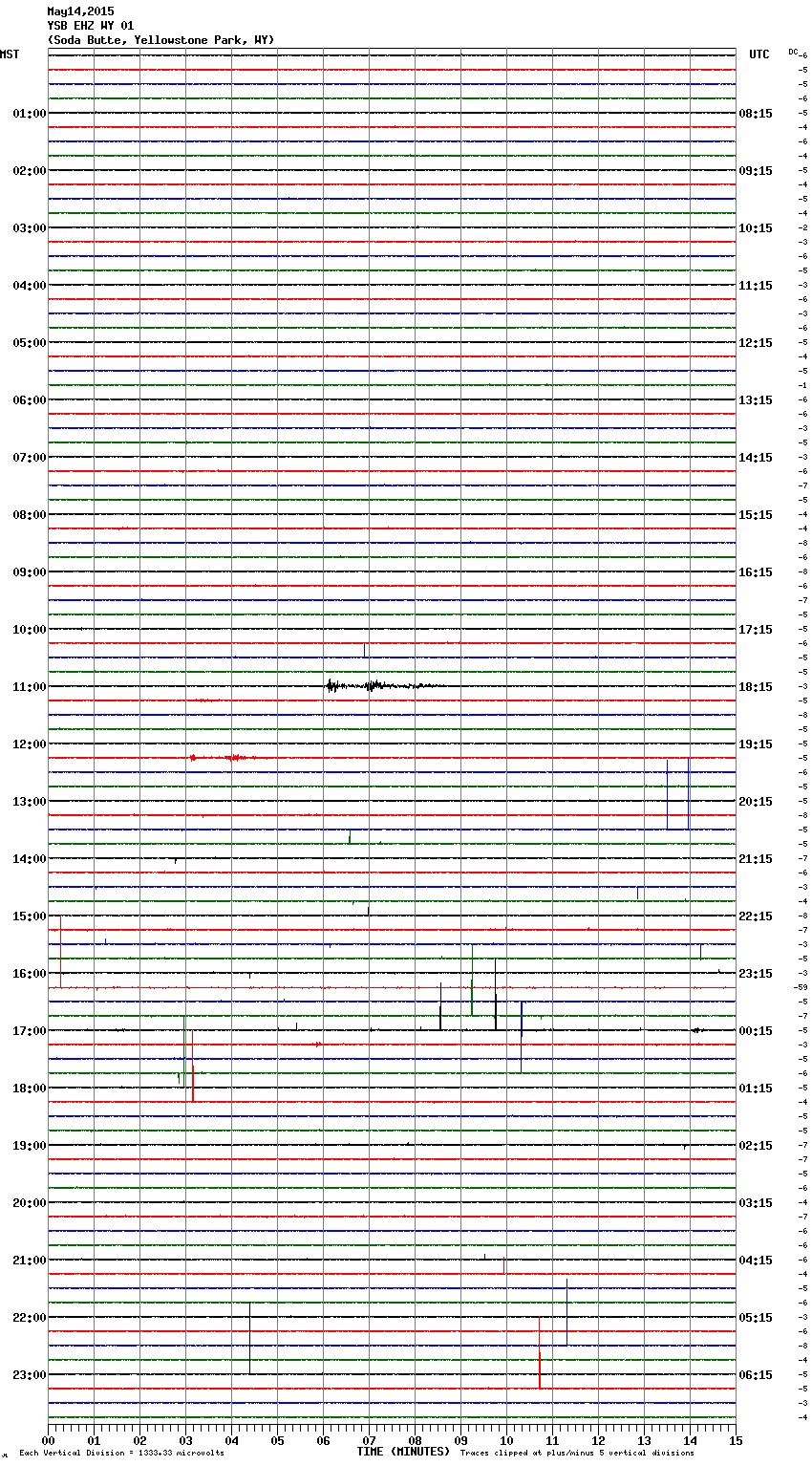The image size is (812, 1466).
Task: Click the 06:15 UTC time label
Action: 756,1375
